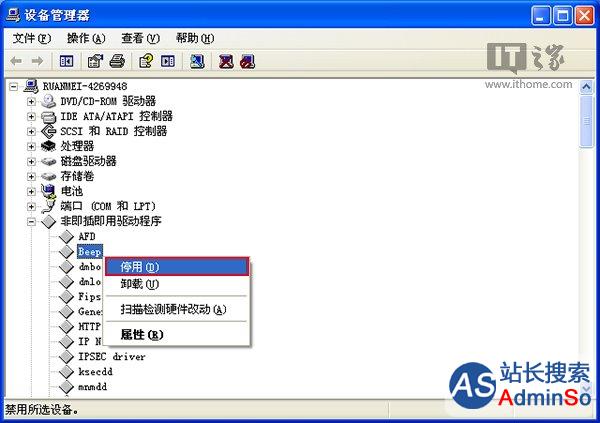600x423 pixels.
Task: Choose 卸载(U) in the context menu
Action: (177, 284)
